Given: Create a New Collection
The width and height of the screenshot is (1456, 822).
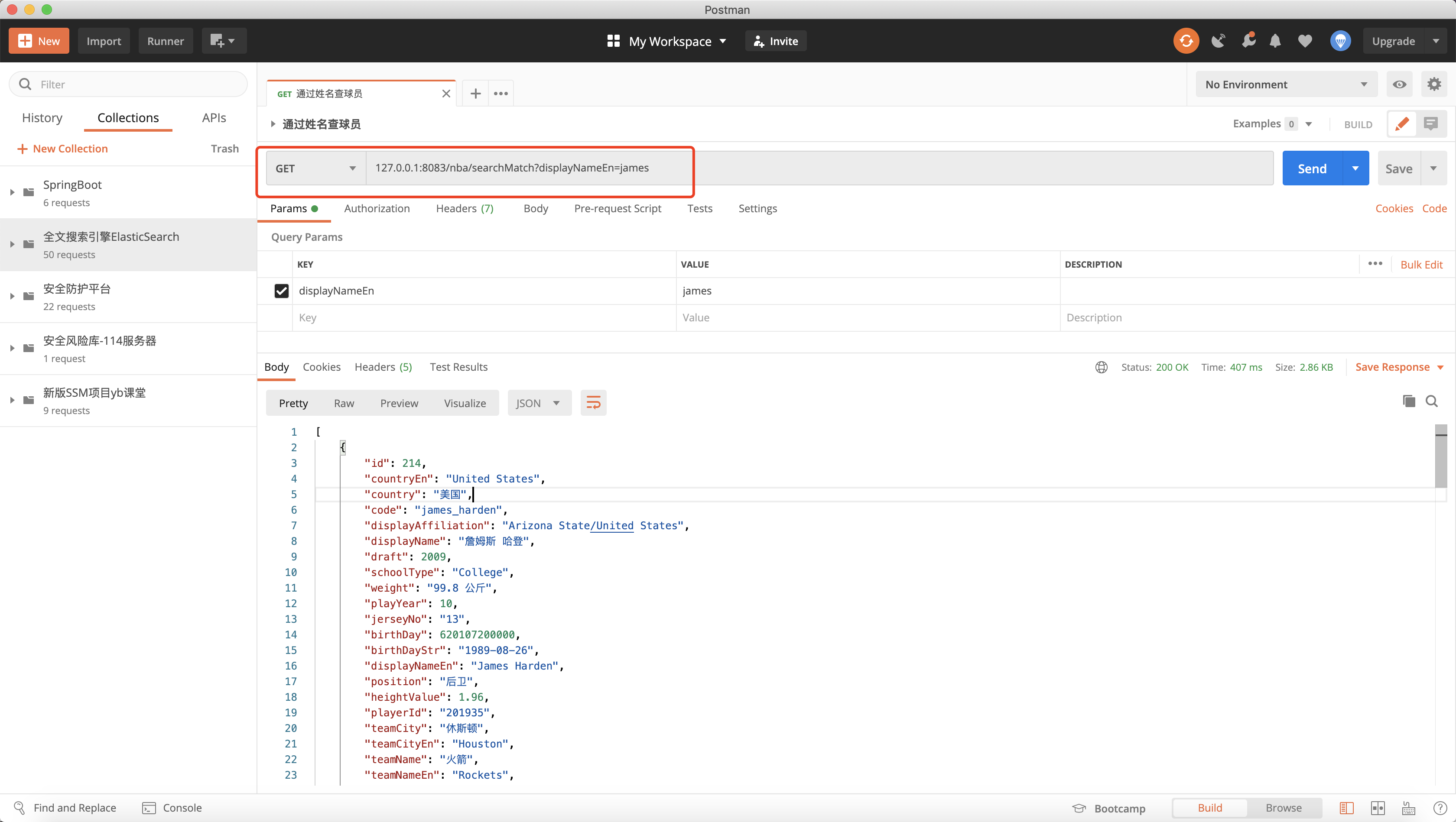Looking at the screenshot, I should (62, 149).
